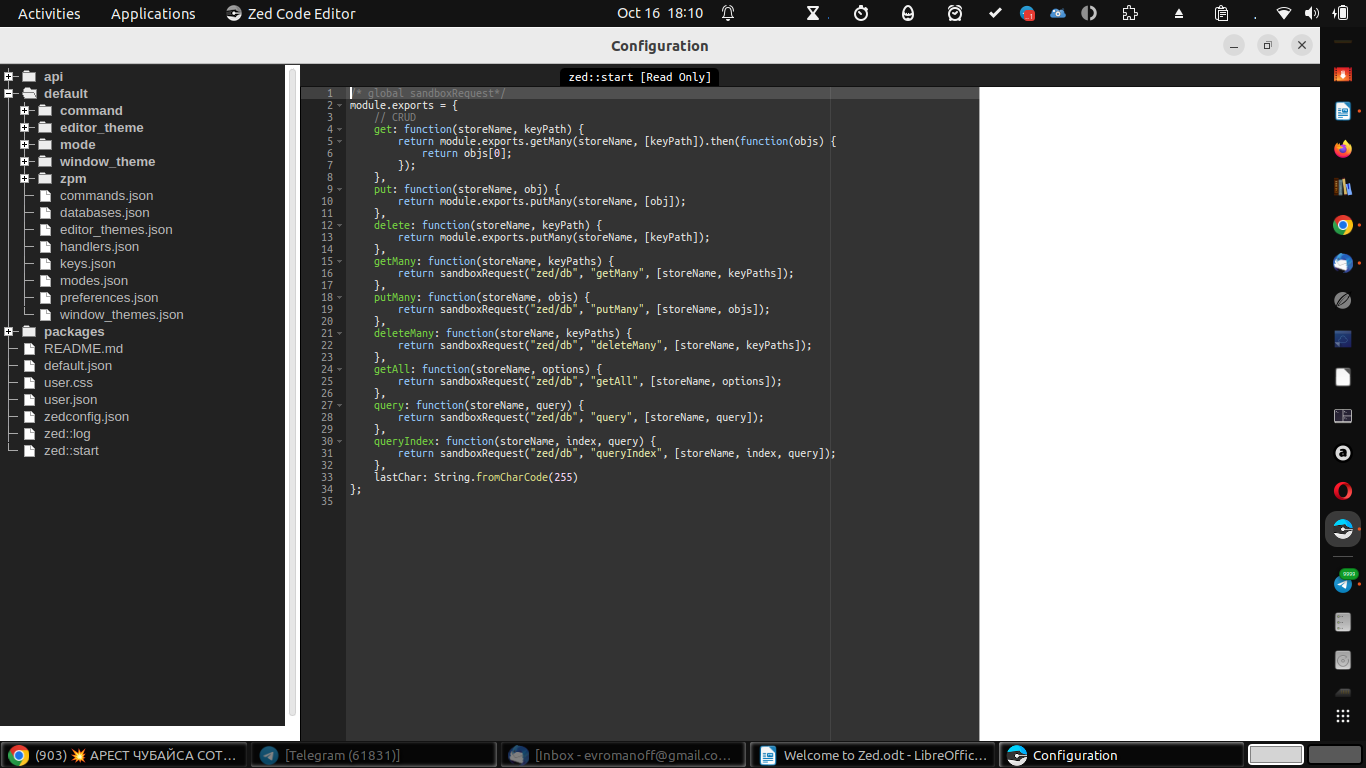The width and height of the screenshot is (1366, 768).
Task: Open preferences.json in the file tree
Action: click(x=108, y=298)
